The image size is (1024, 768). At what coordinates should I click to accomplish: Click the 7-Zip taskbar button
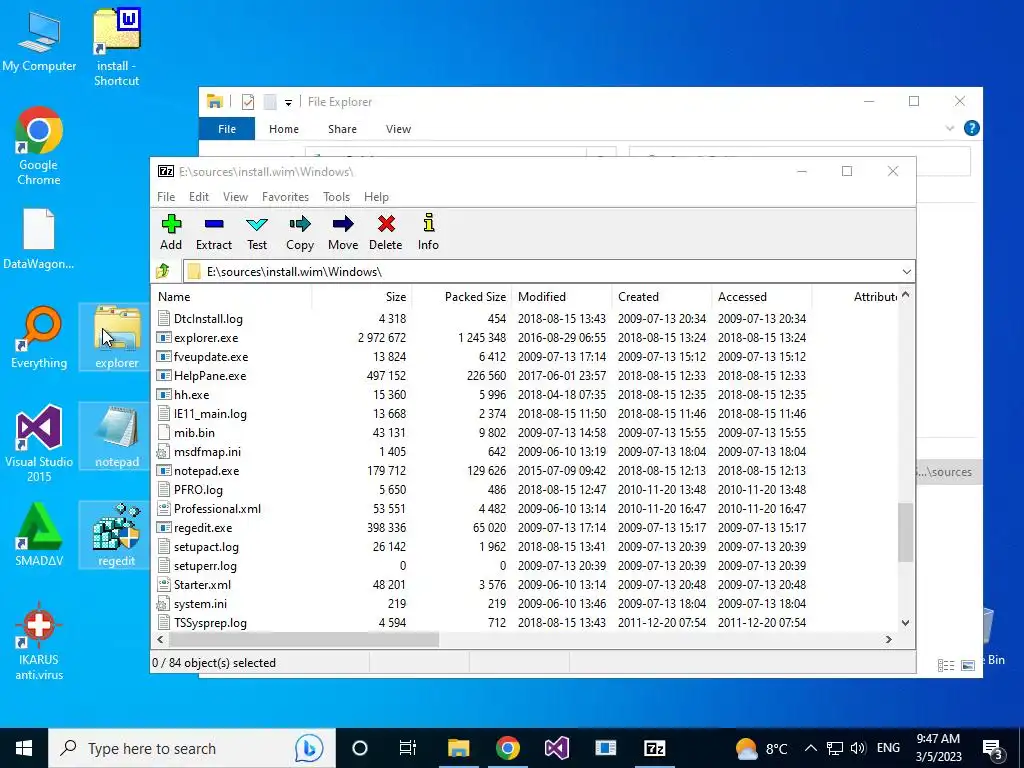click(x=654, y=748)
